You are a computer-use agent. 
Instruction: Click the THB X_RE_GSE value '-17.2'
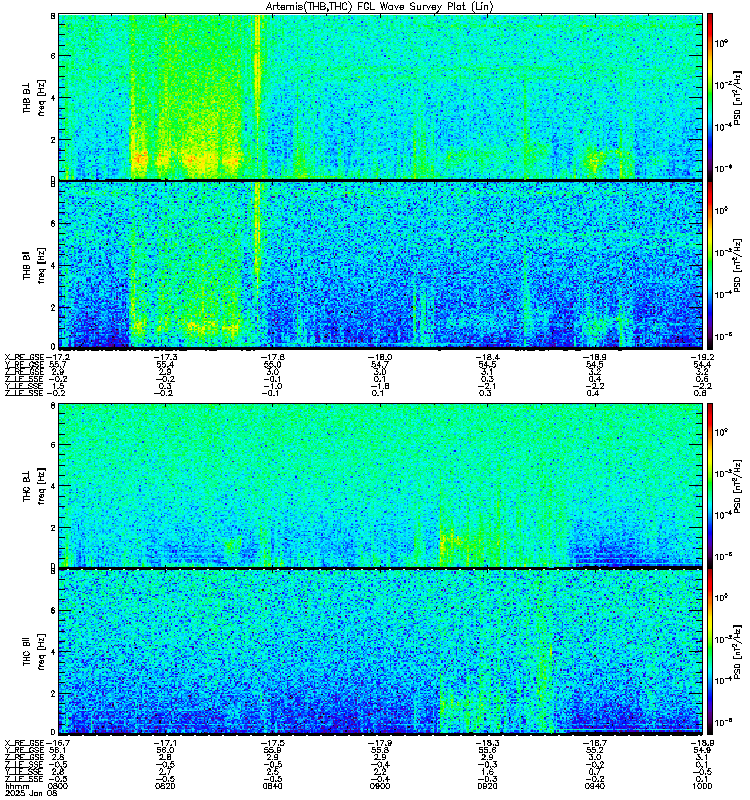click(58, 357)
